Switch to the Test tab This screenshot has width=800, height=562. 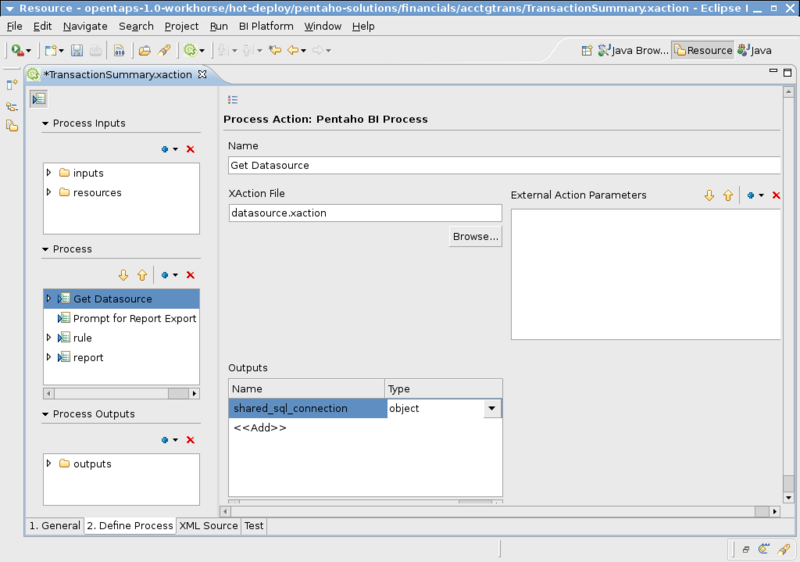(x=254, y=525)
